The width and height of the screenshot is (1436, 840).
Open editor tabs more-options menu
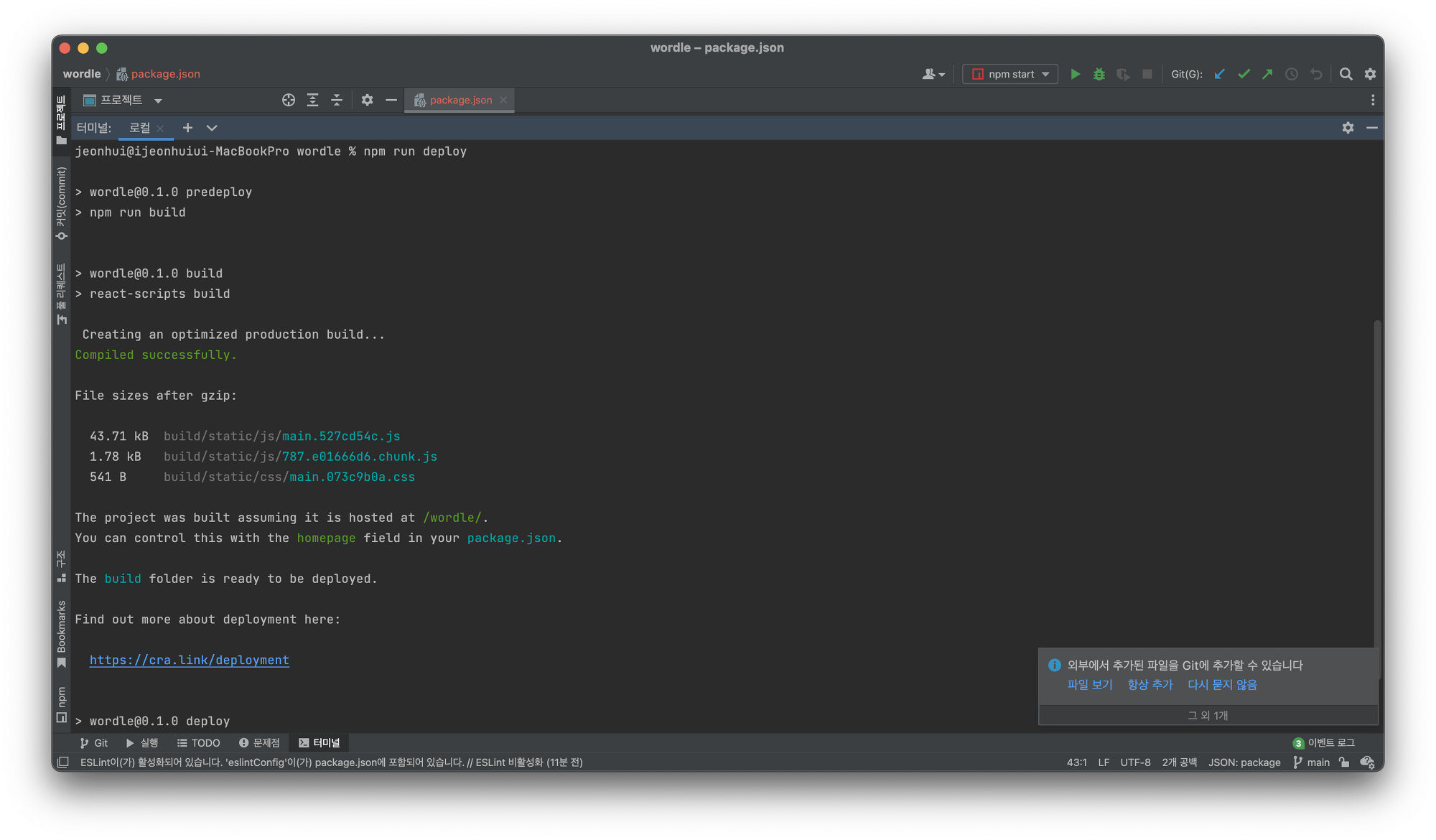click(x=1372, y=100)
